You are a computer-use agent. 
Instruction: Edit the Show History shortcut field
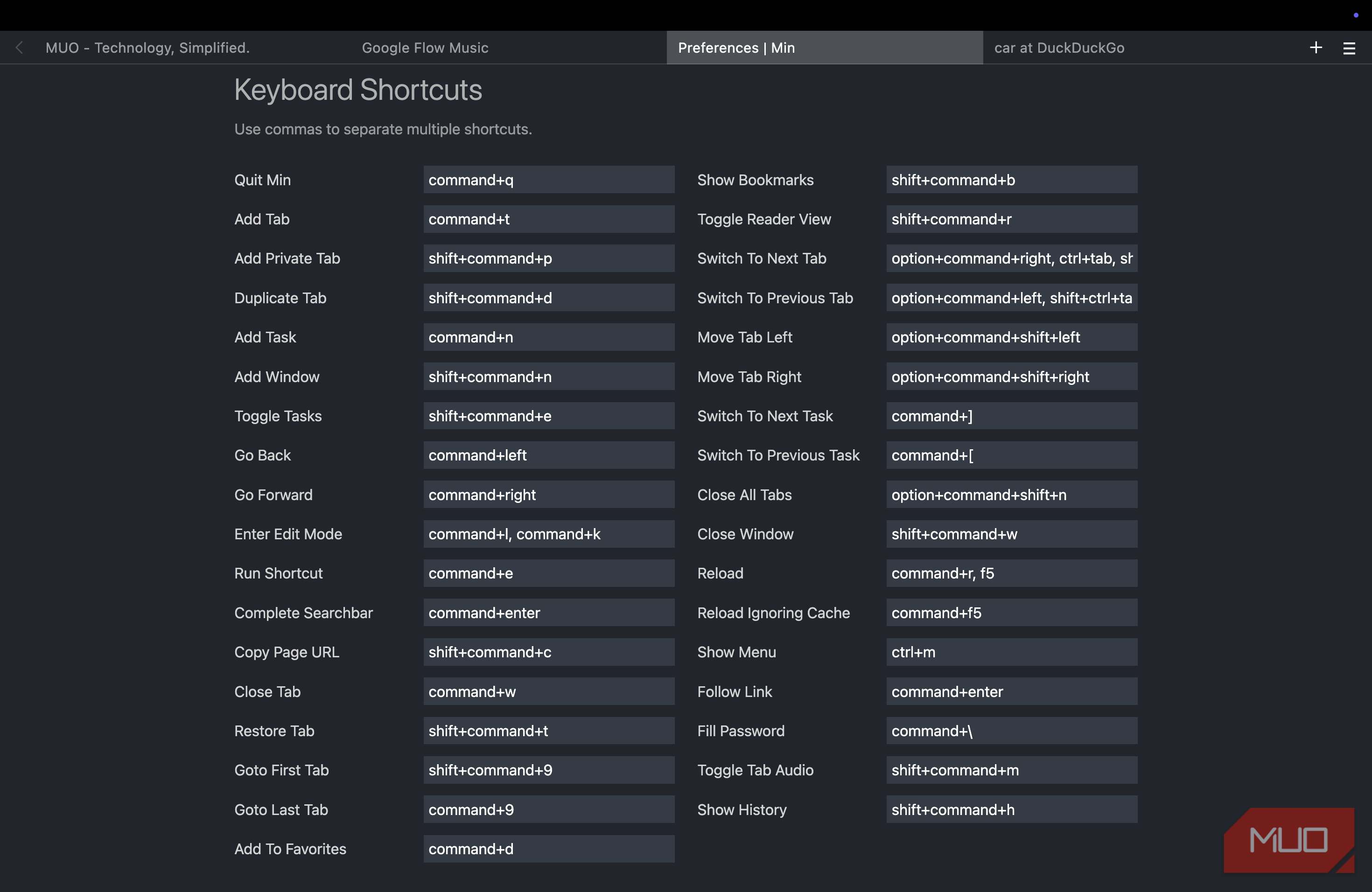(1012, 809)
